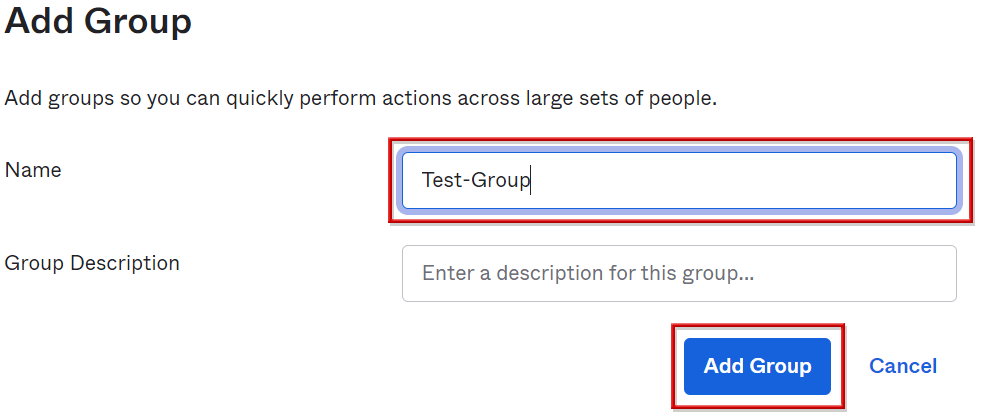Click the Group Description label
This screenshot has height=416, width=981.
click(x=92, y=263)
